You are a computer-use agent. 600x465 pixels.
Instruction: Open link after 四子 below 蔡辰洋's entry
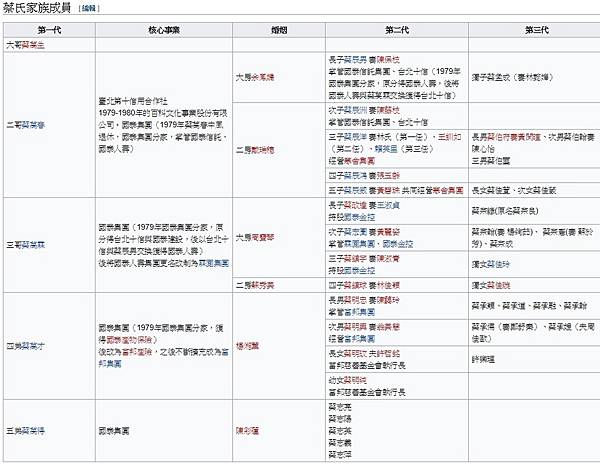(x=355, y=176)
